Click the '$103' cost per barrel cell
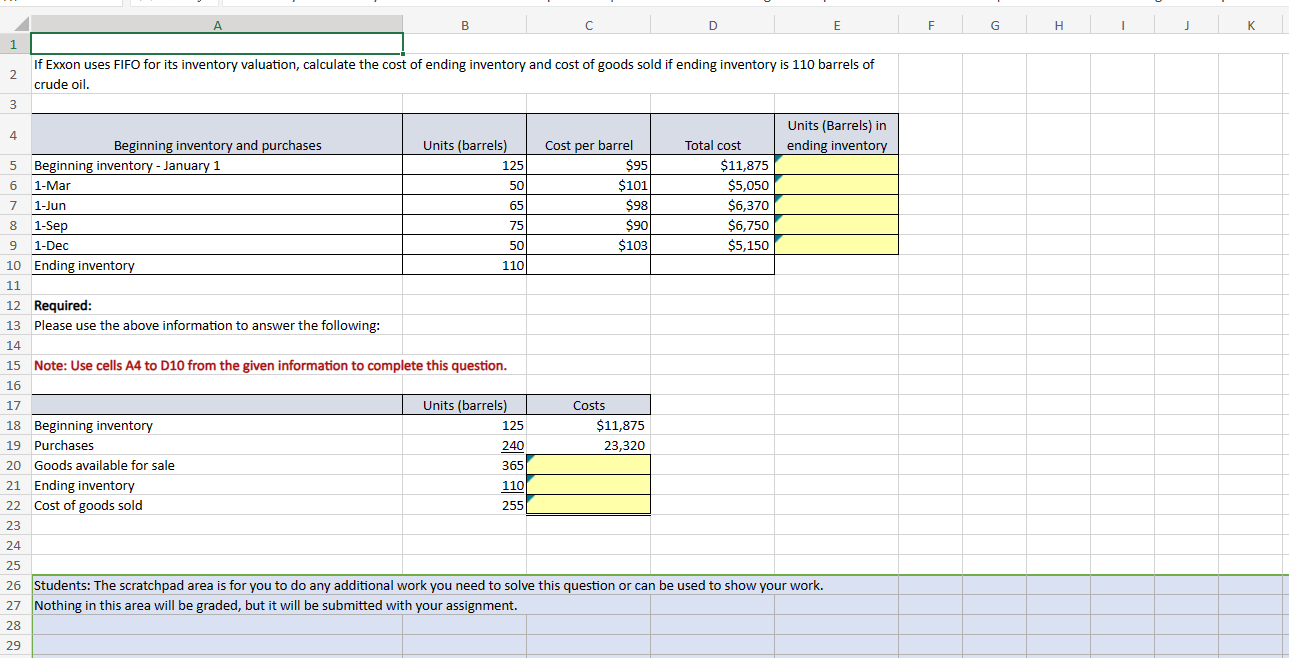This screenshot has width=1289, height=658. pos(588,245)
